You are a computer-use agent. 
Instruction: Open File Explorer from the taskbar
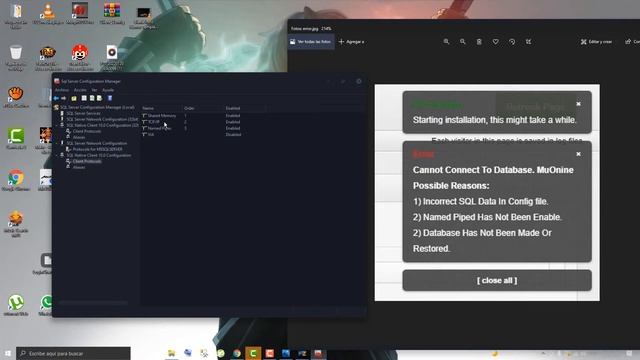pos(171,353)
